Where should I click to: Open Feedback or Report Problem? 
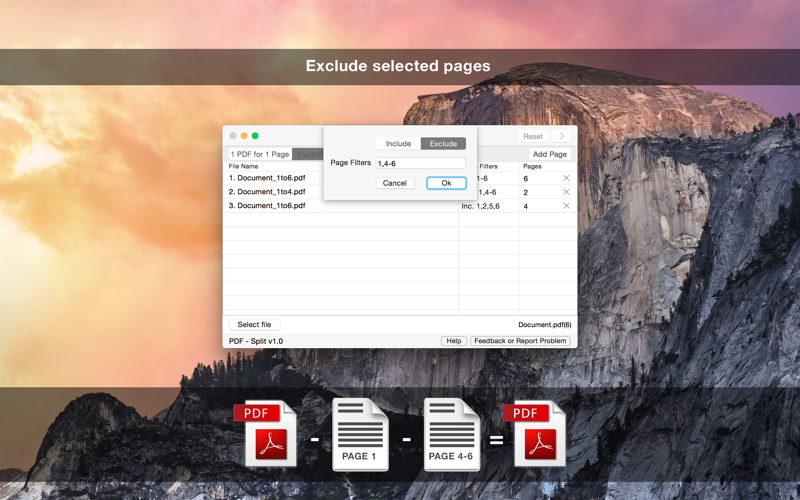click(x=520, y=341)
